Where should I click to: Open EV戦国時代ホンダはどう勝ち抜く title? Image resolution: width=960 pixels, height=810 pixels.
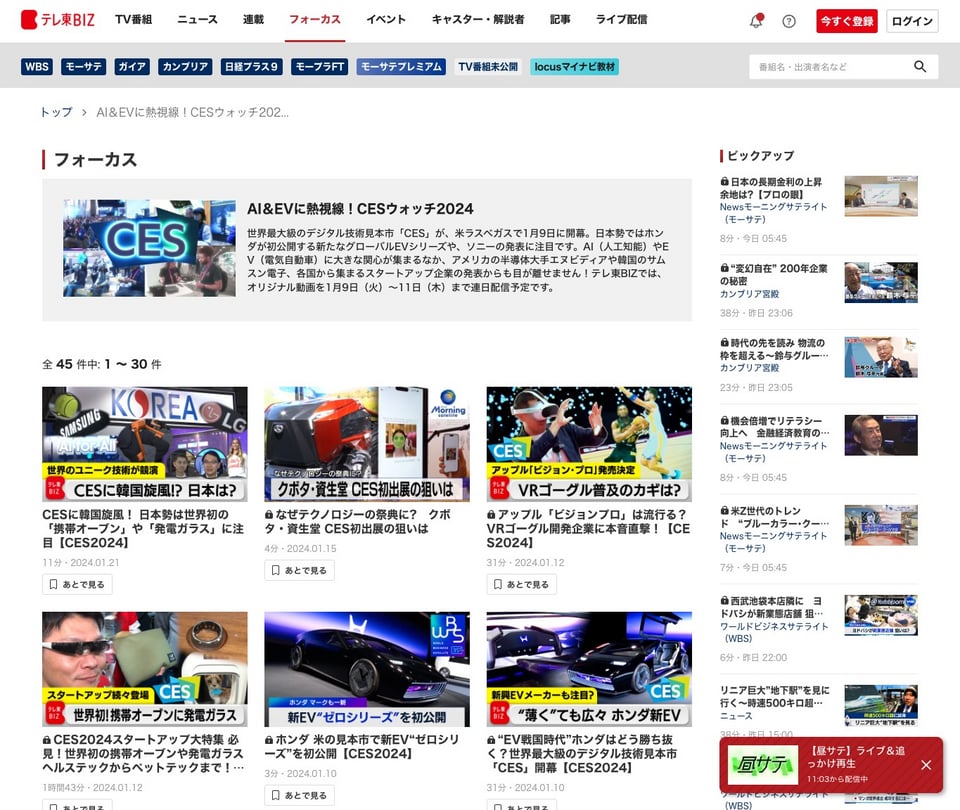coord(582,754)
